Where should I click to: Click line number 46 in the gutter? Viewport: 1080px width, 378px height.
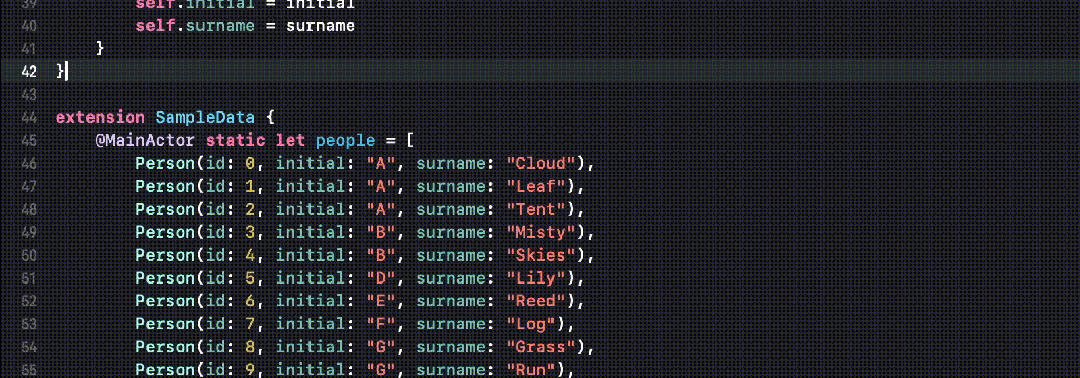click(x=29, y=164)
